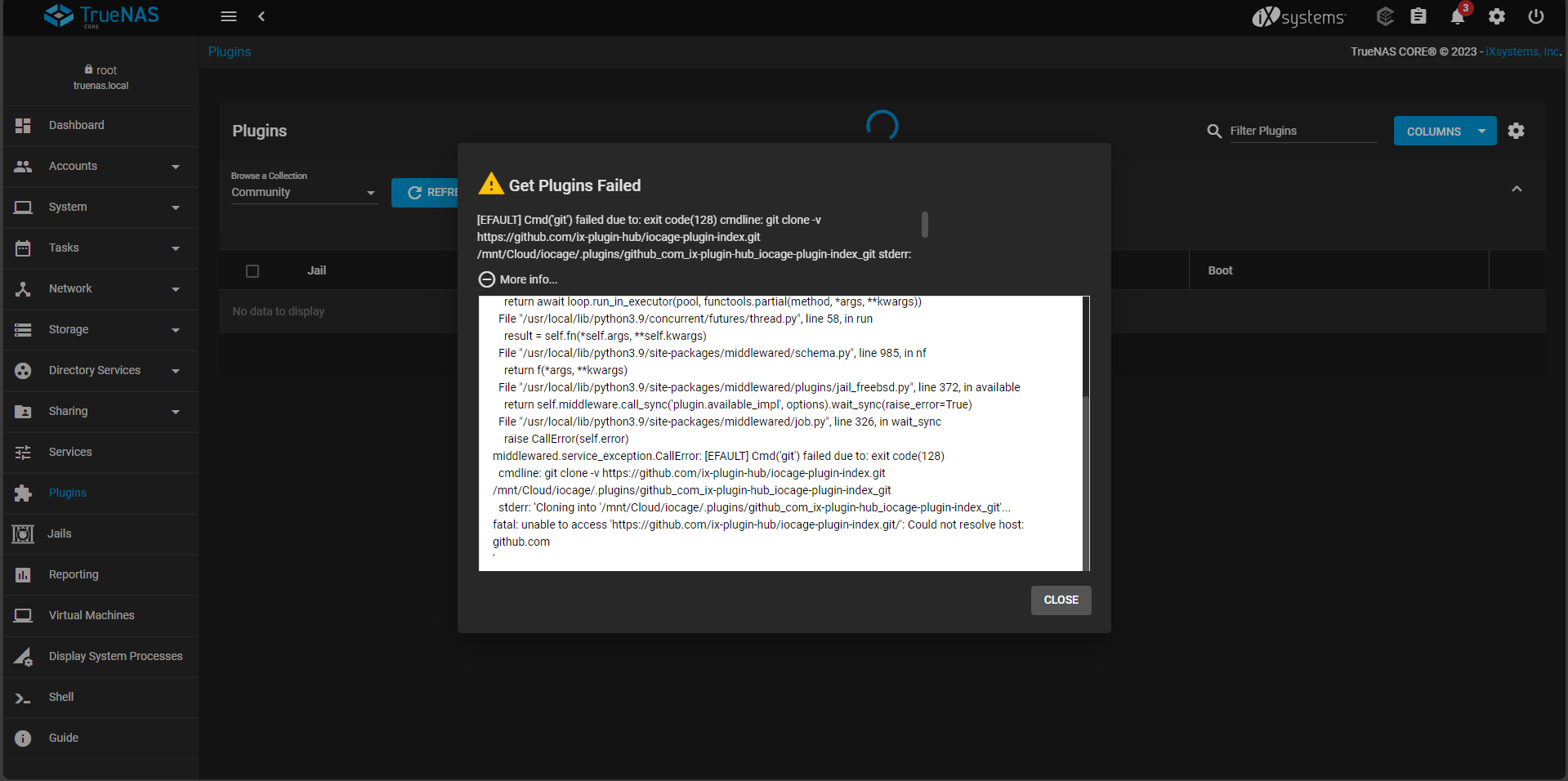Expand the System menu arrow

pyautogui.click(x=176, y=208)
